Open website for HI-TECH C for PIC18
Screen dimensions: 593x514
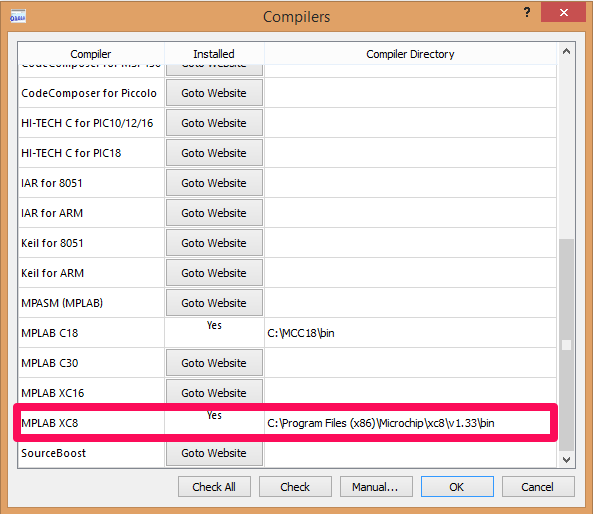click(214, 153)
